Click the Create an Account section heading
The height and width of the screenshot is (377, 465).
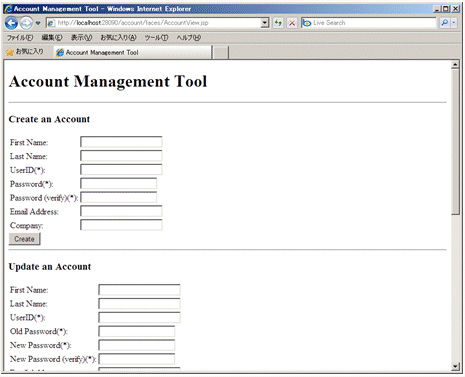click(49, 119)
